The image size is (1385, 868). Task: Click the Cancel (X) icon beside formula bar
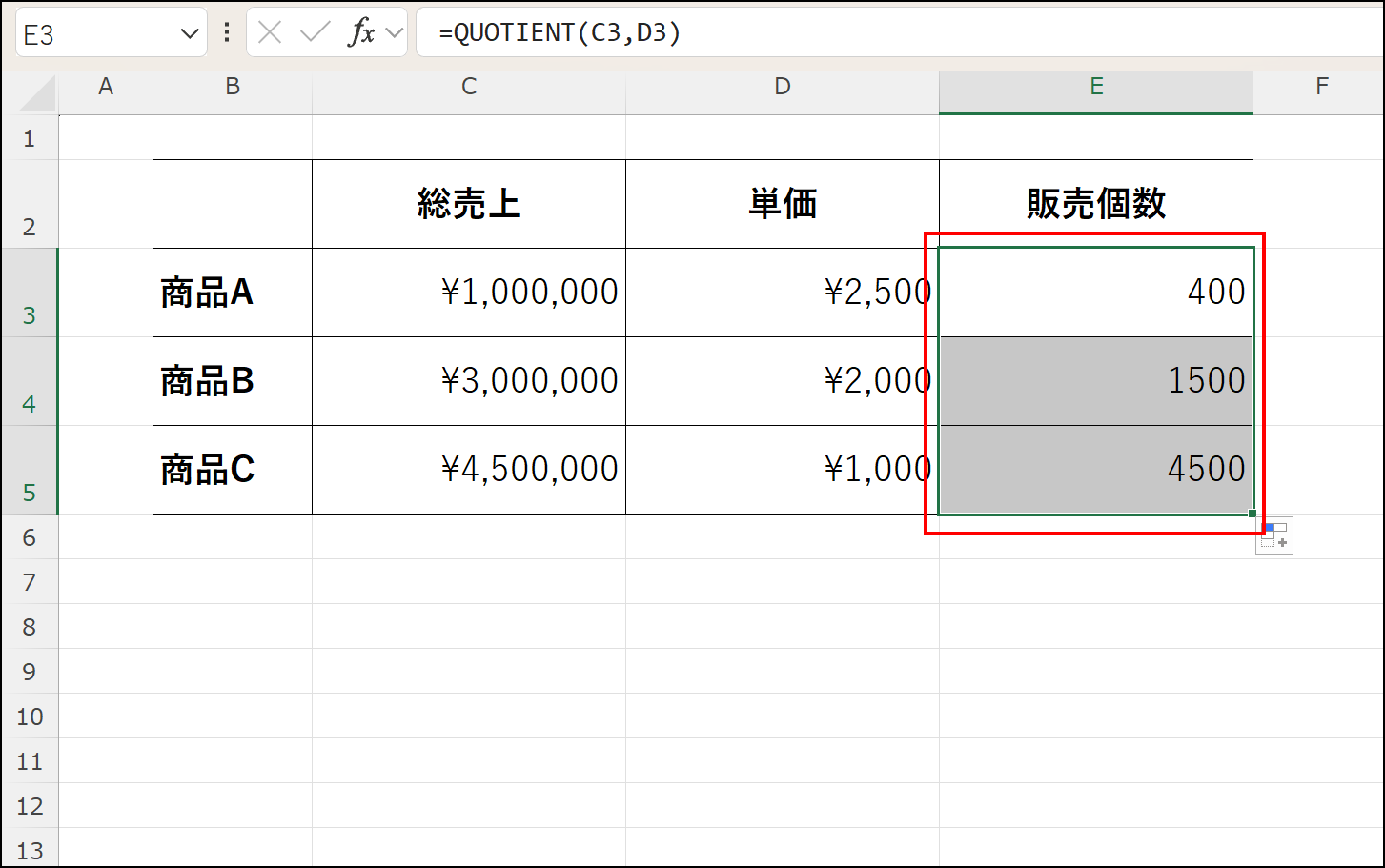click(x=270, y=31)
